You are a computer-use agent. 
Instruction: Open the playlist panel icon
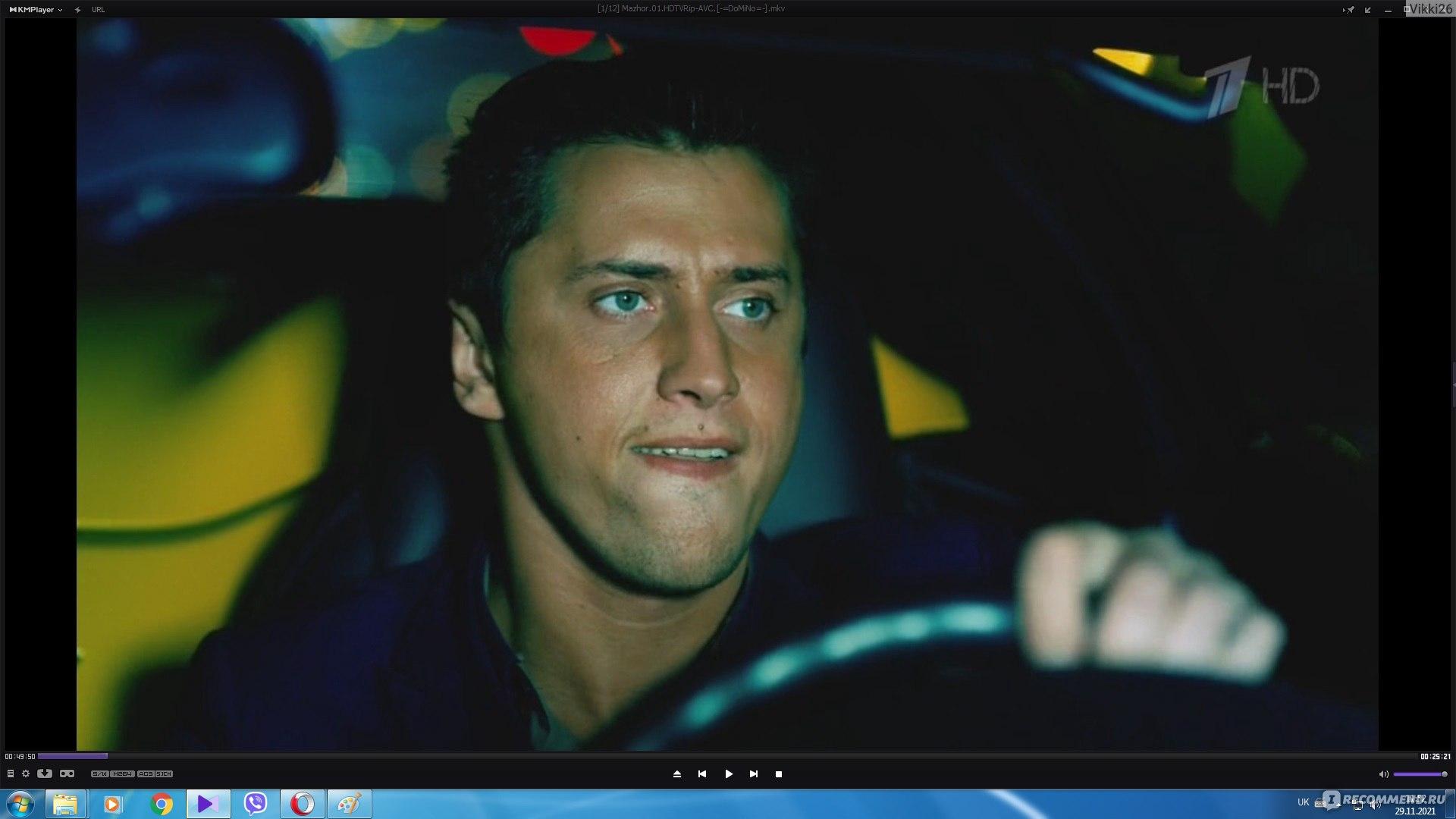10,773
